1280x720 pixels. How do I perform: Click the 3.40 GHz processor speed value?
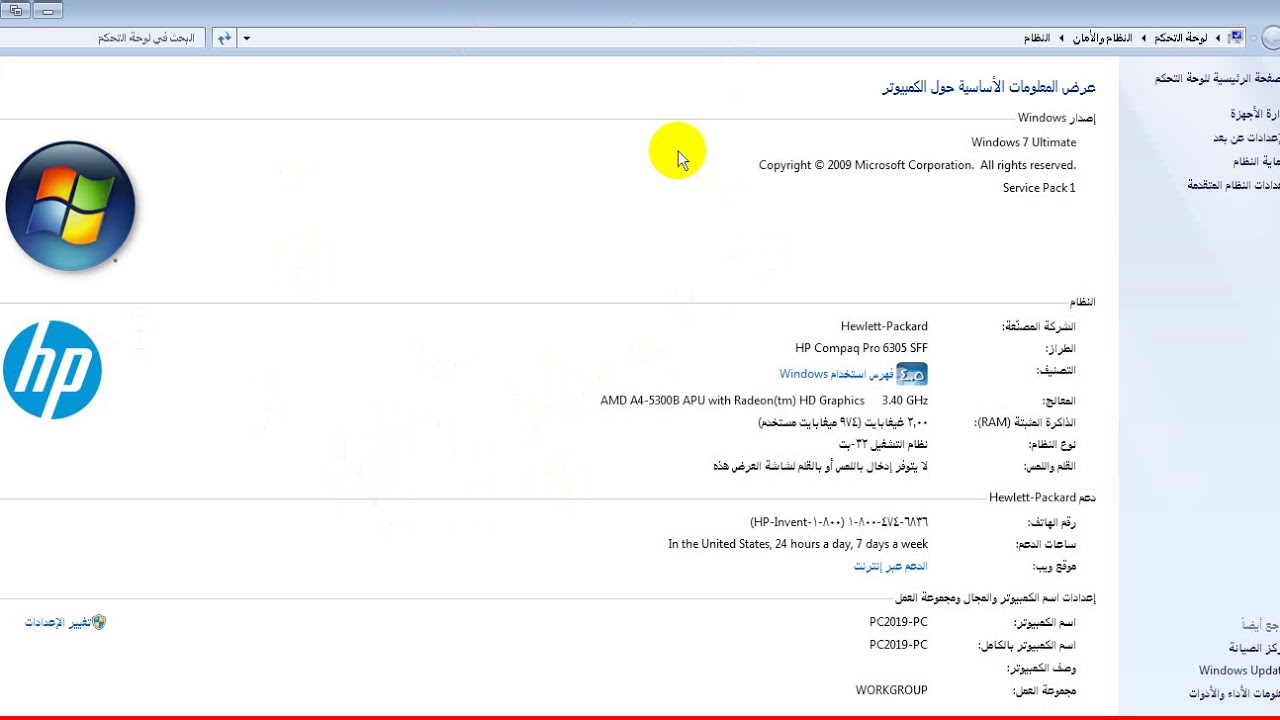coord(905,401)
